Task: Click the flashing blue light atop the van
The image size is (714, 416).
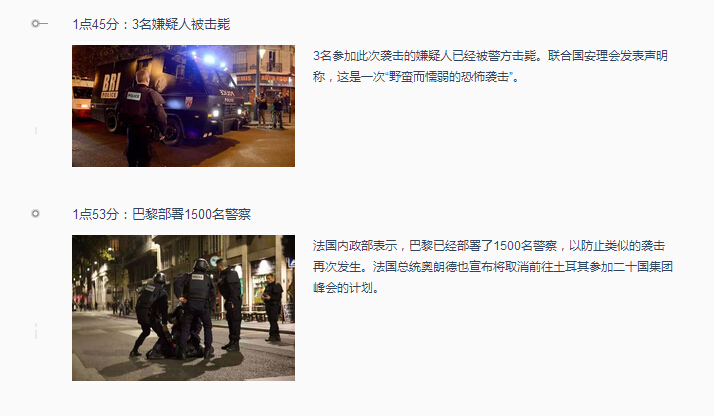Action: pyautogui.click(x=209, y=59)
